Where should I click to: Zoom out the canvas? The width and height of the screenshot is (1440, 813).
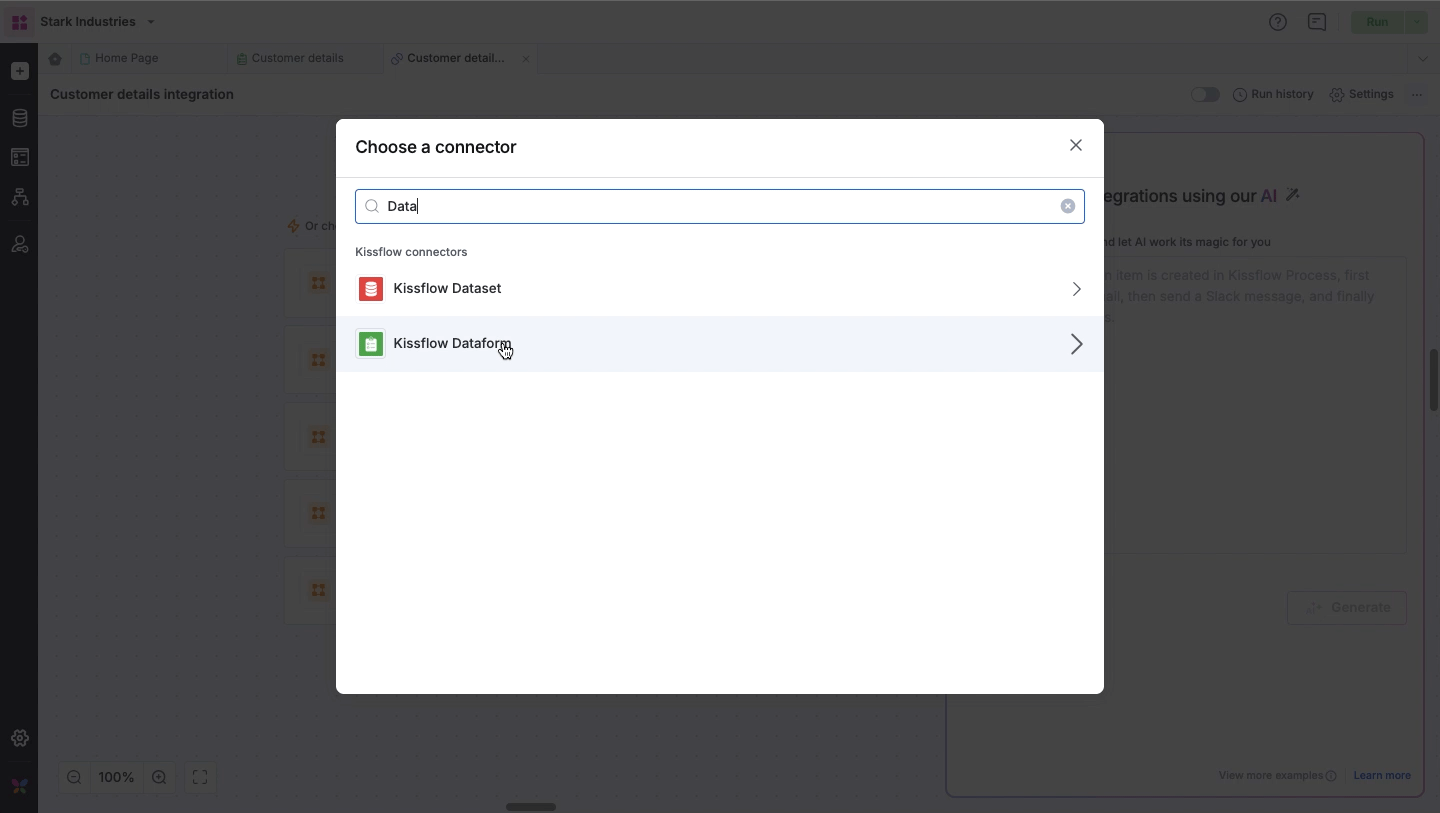tap(74, 777)
